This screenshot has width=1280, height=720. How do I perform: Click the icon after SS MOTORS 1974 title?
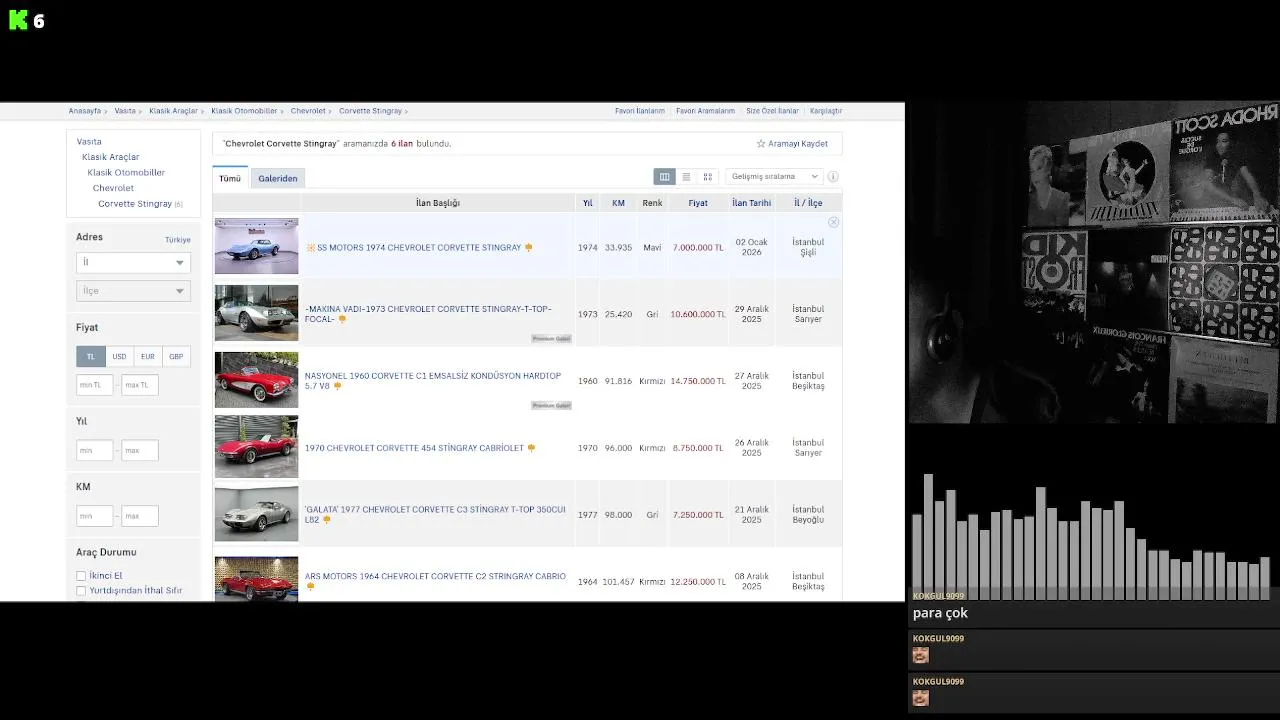click(529, 248)
